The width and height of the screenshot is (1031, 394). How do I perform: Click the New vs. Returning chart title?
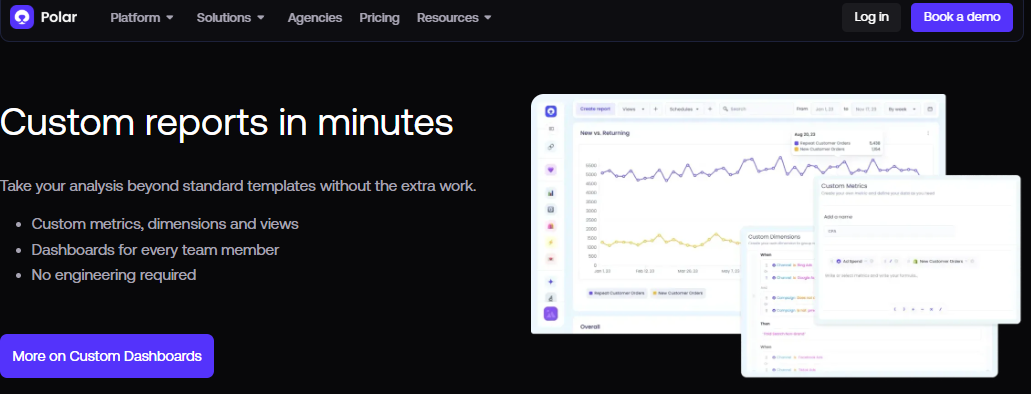[x=604, y=133]
